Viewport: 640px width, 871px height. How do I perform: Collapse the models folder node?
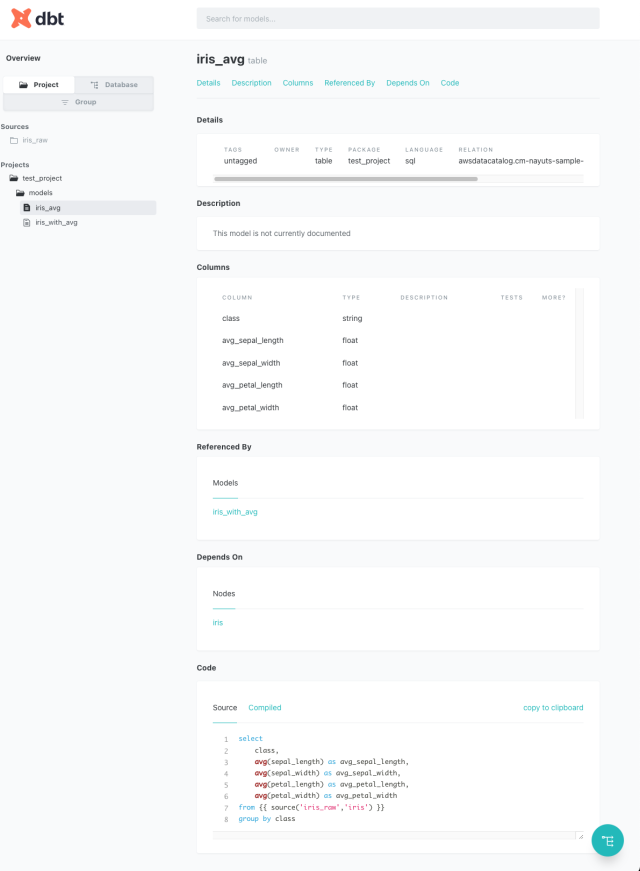40,193
